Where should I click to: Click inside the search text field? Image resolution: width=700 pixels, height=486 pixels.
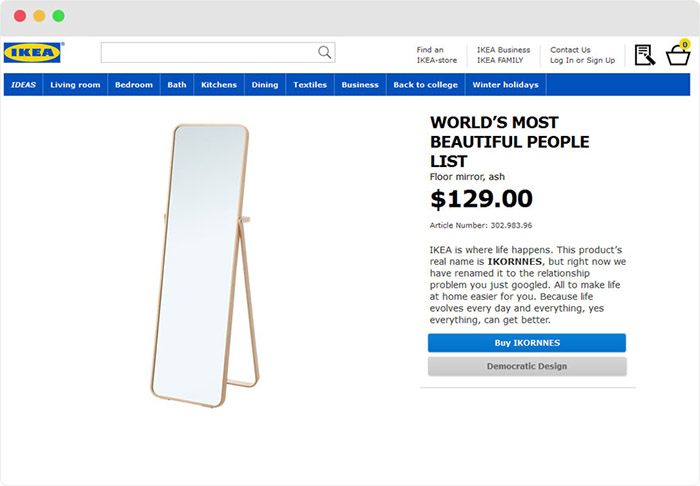(x=208, y=53)
